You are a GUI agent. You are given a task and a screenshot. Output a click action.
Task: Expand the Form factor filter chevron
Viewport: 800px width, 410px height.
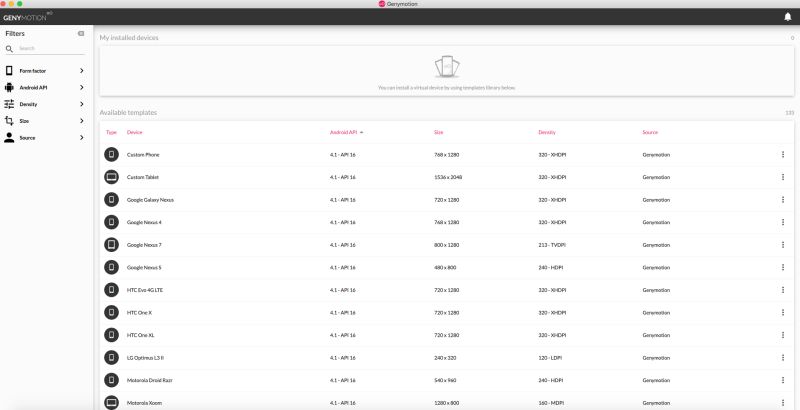82,71
